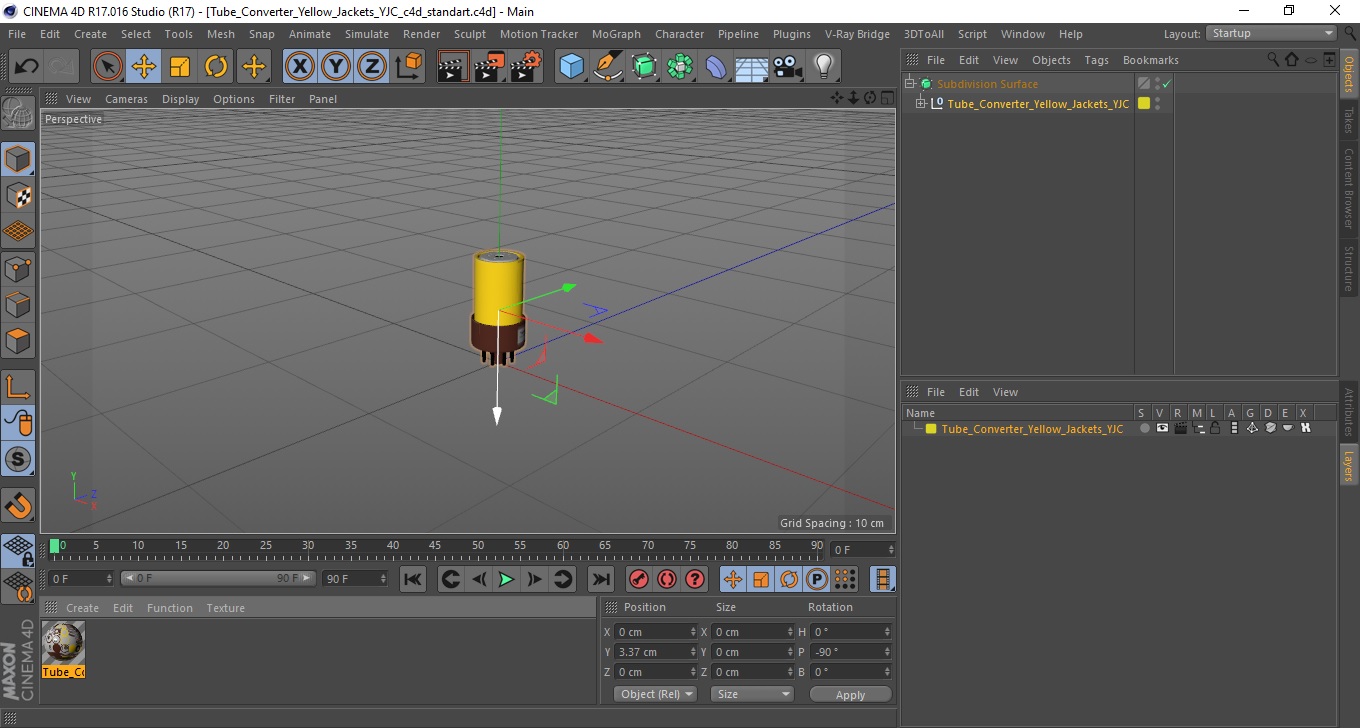Switch to Polygons mode
Viewport: 1360px width, 728px height.
pos(18,340)
